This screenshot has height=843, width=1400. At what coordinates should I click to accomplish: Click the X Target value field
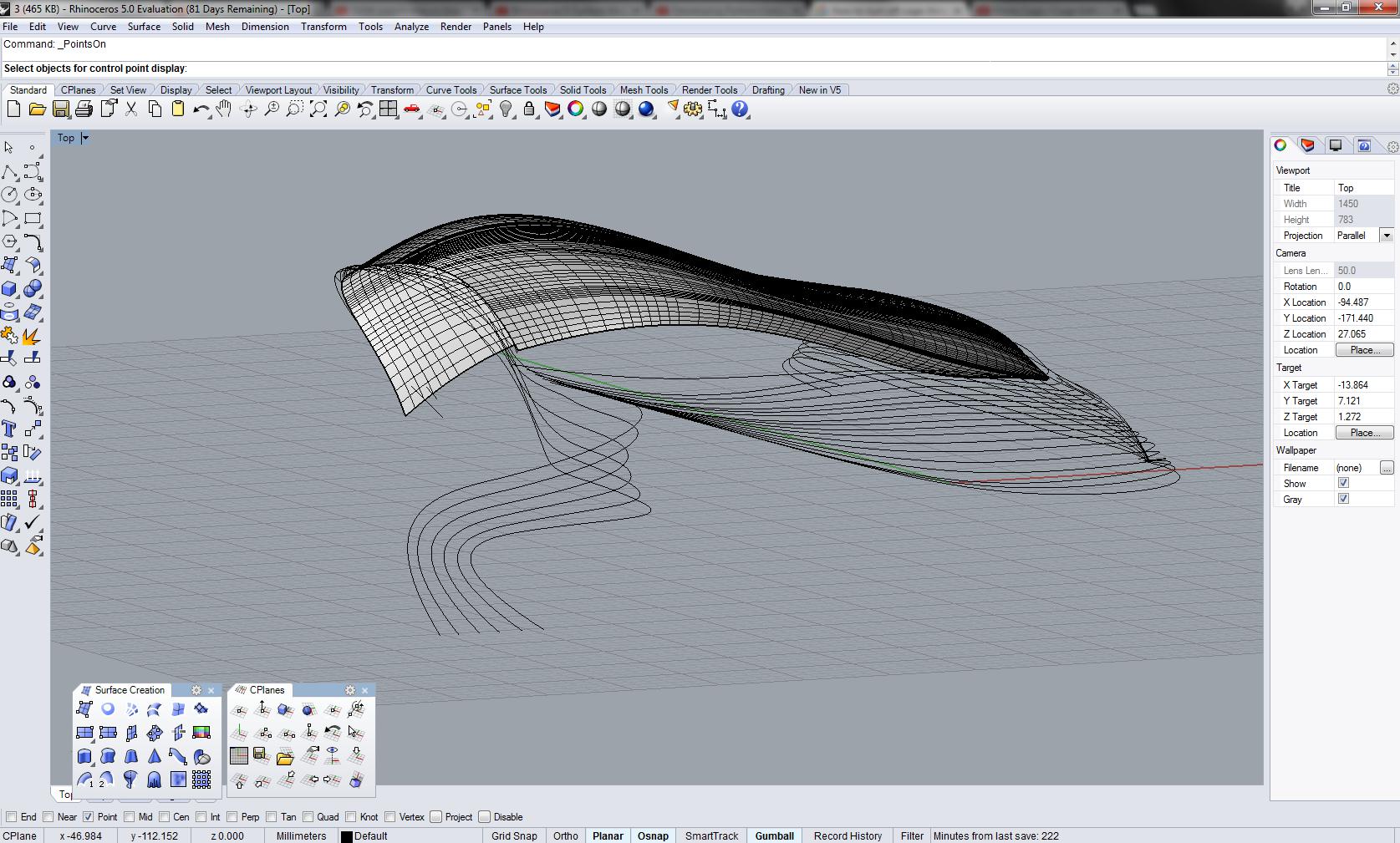[x=1364, y=385]
